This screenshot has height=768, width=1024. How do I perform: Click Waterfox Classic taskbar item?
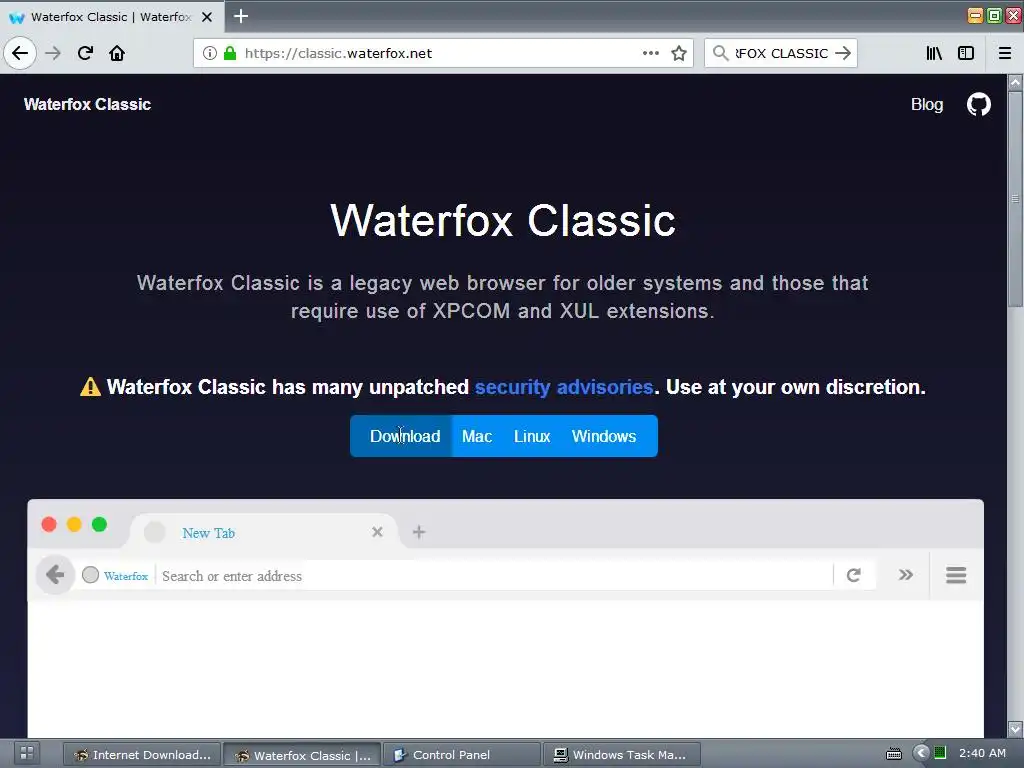click(x=302, y=754)
